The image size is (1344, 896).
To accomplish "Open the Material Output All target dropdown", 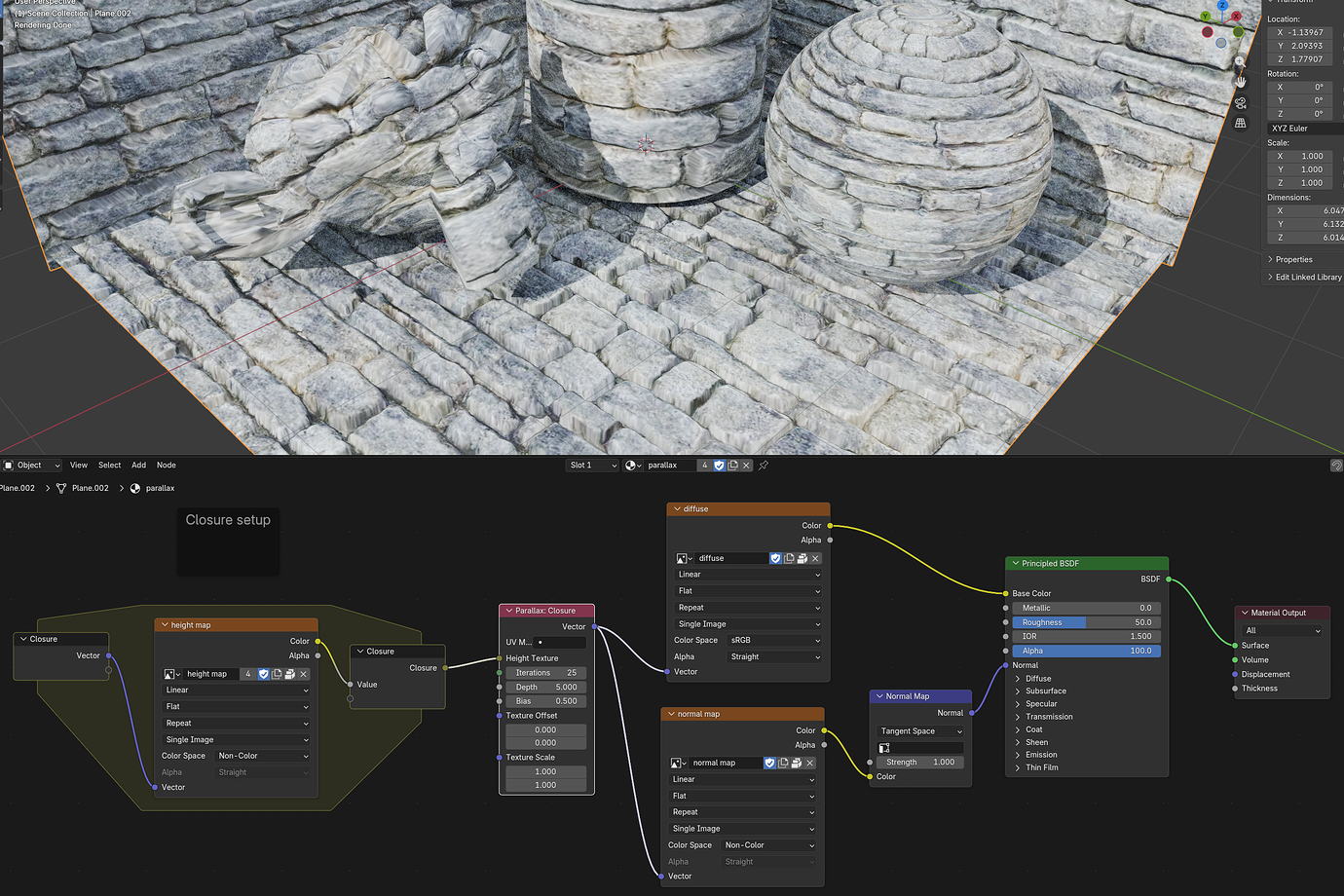I will tap(1284, 631).
